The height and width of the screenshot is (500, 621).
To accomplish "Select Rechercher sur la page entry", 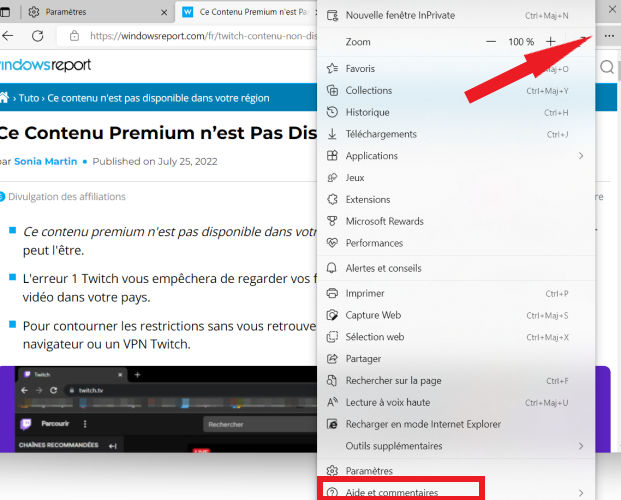I will (x=455, y=380).
